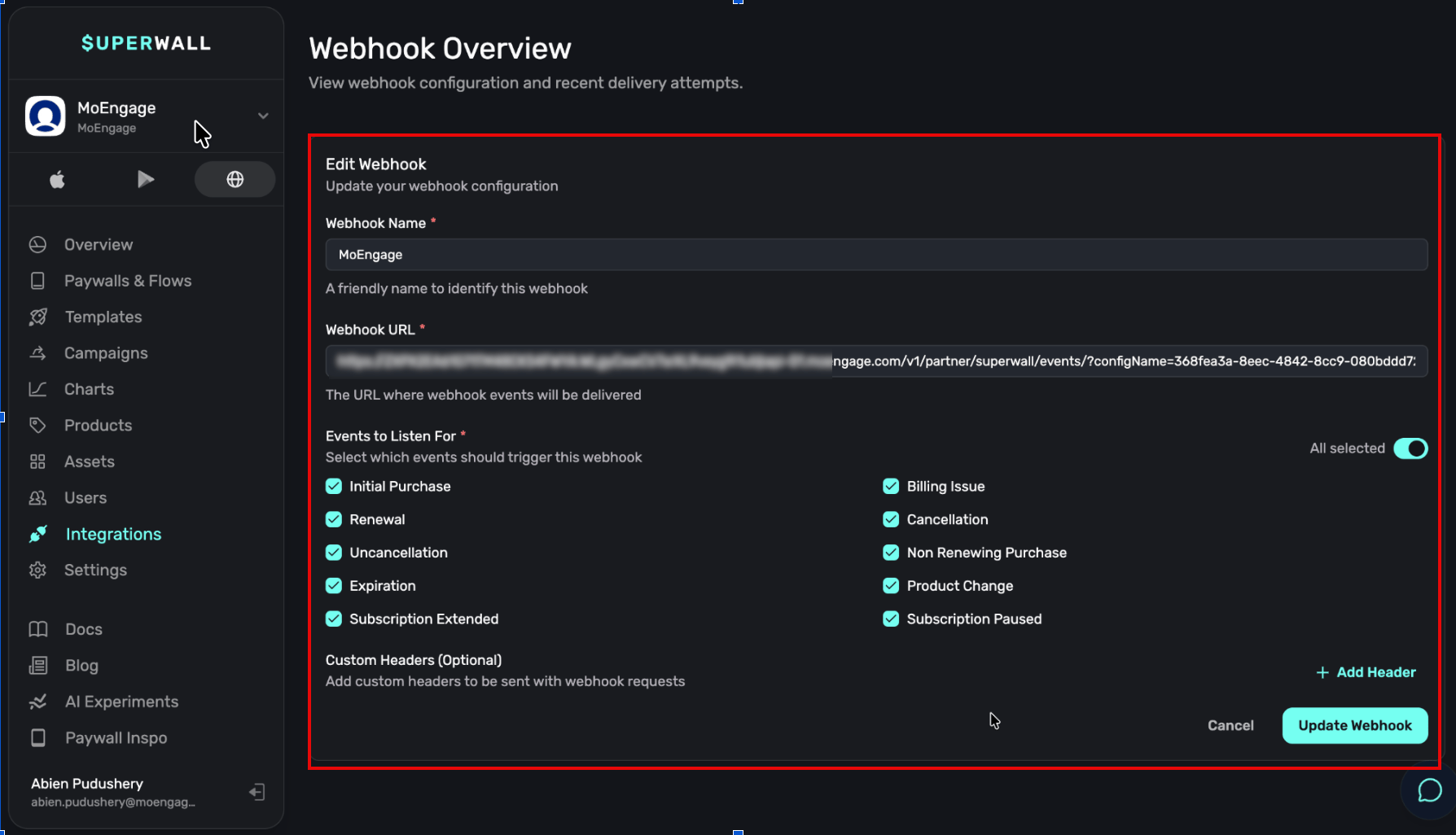Viewport: 1456px width, 835px height.
Task: Click the MoEngage app avatar icon
Action: coord(46,116)
